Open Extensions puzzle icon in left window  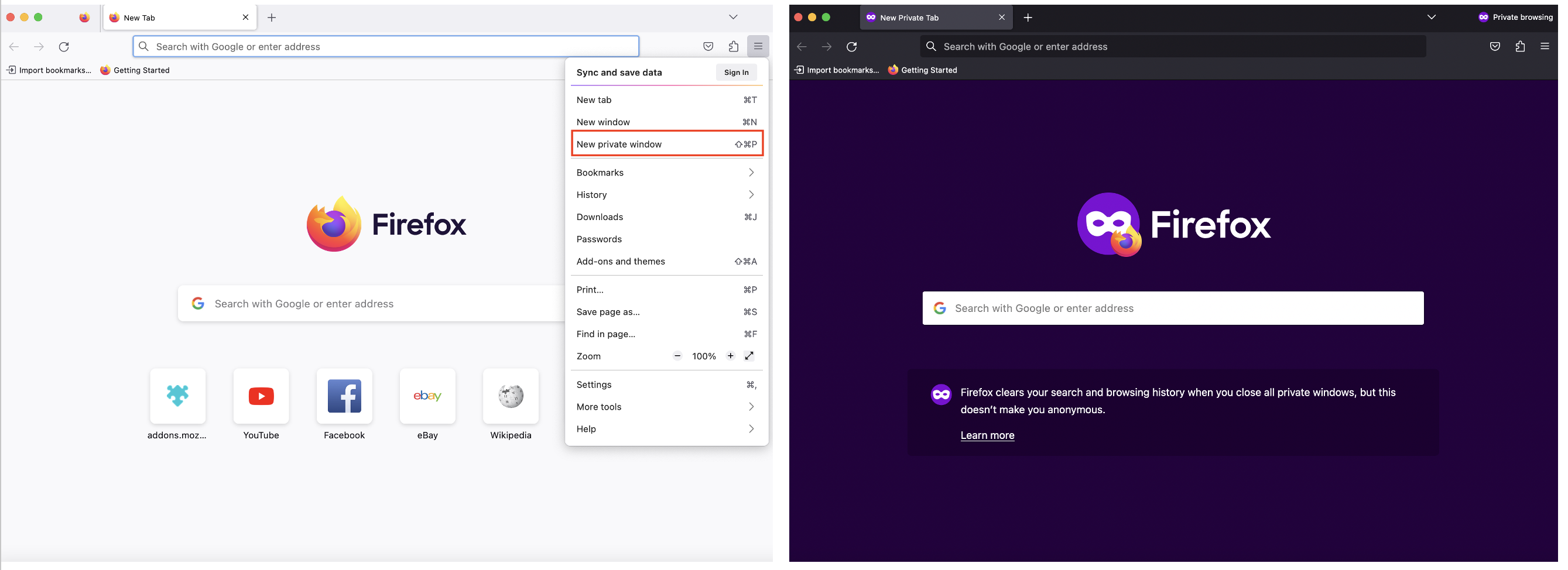(x=734, y=47)
